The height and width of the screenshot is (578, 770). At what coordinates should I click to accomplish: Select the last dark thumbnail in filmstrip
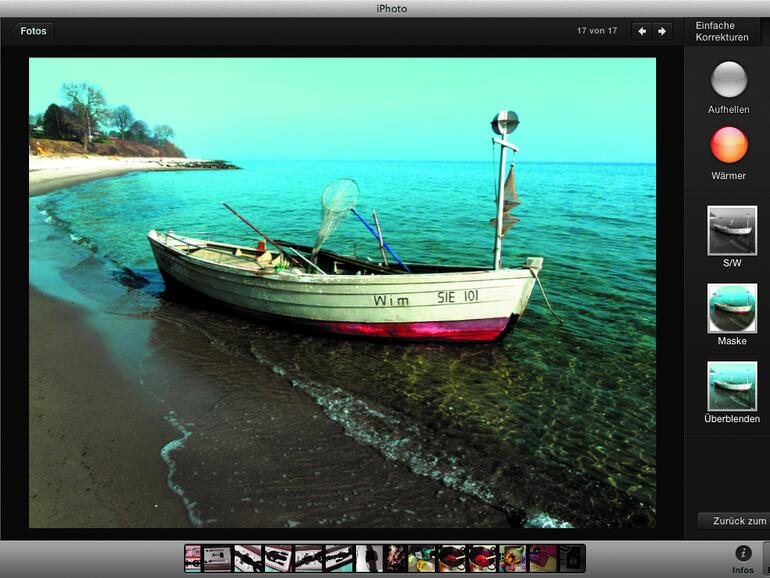572,558
